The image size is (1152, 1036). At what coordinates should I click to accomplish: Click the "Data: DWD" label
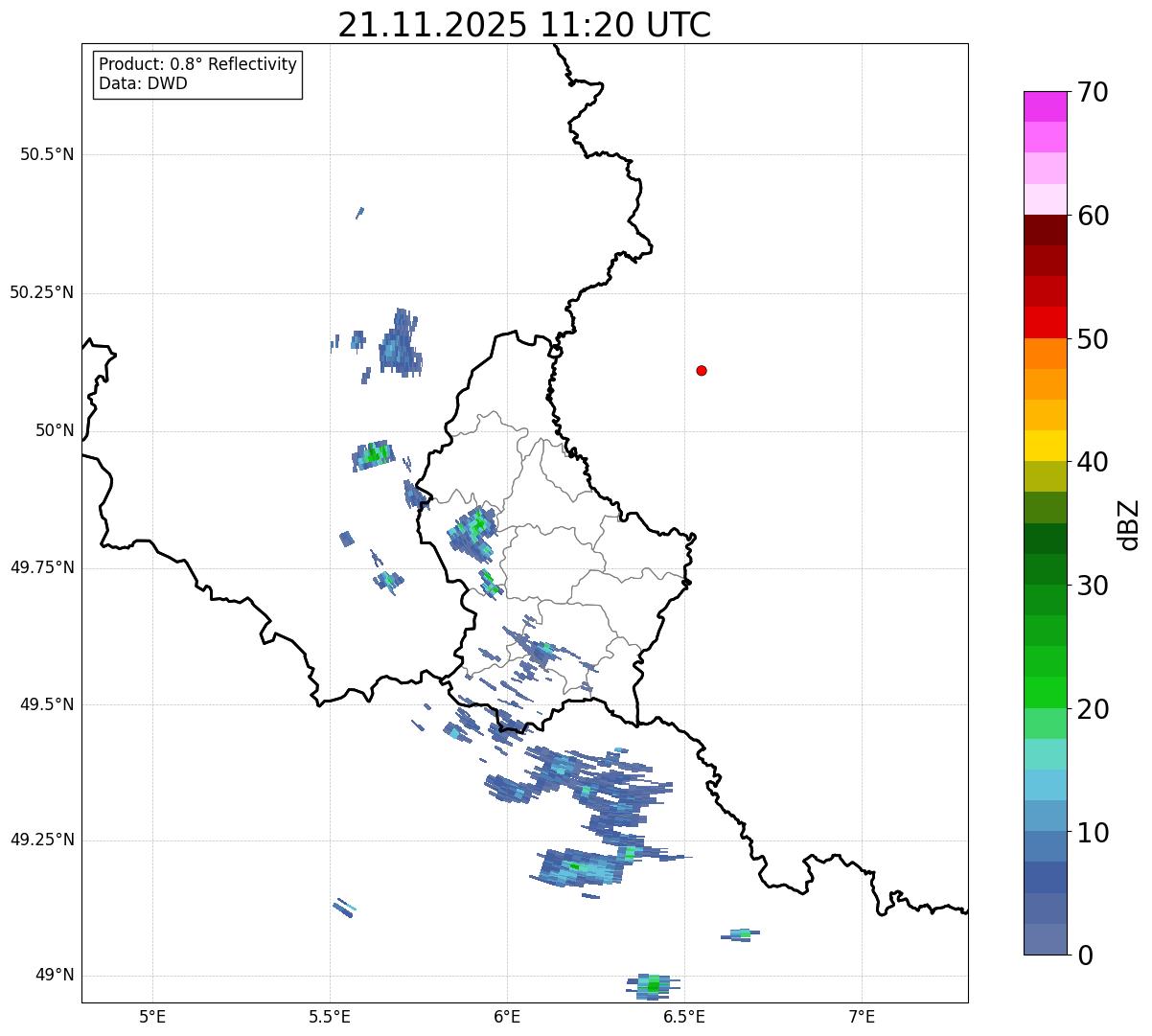143,83
